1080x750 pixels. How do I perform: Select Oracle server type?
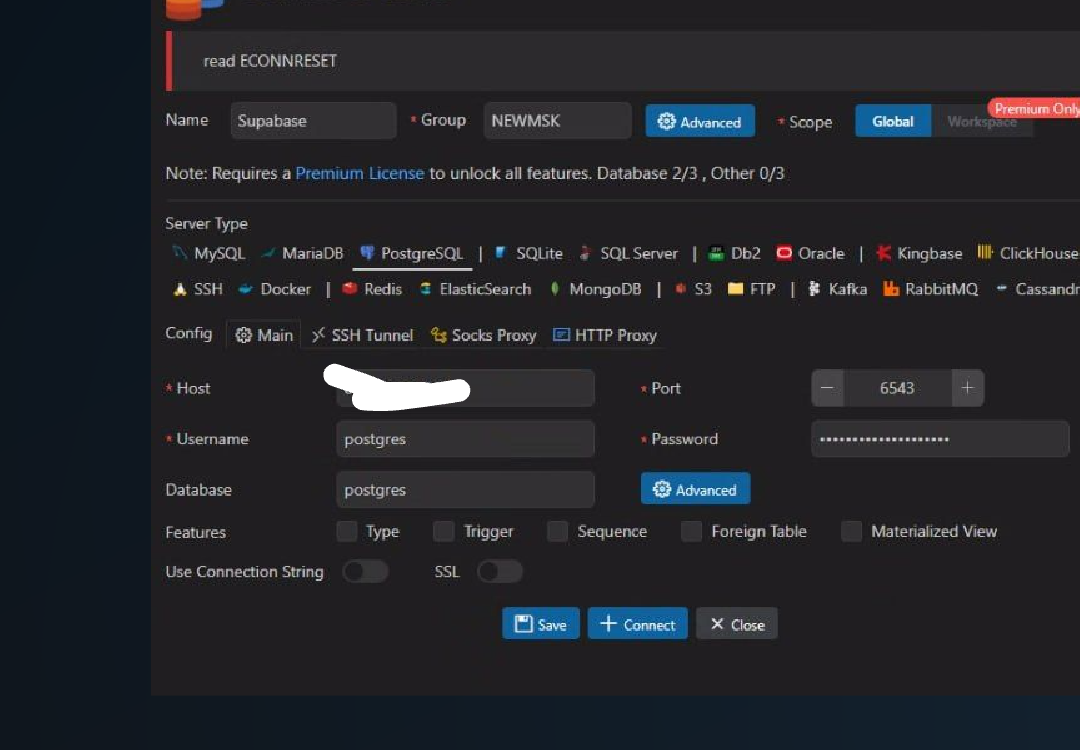(810, 253)
